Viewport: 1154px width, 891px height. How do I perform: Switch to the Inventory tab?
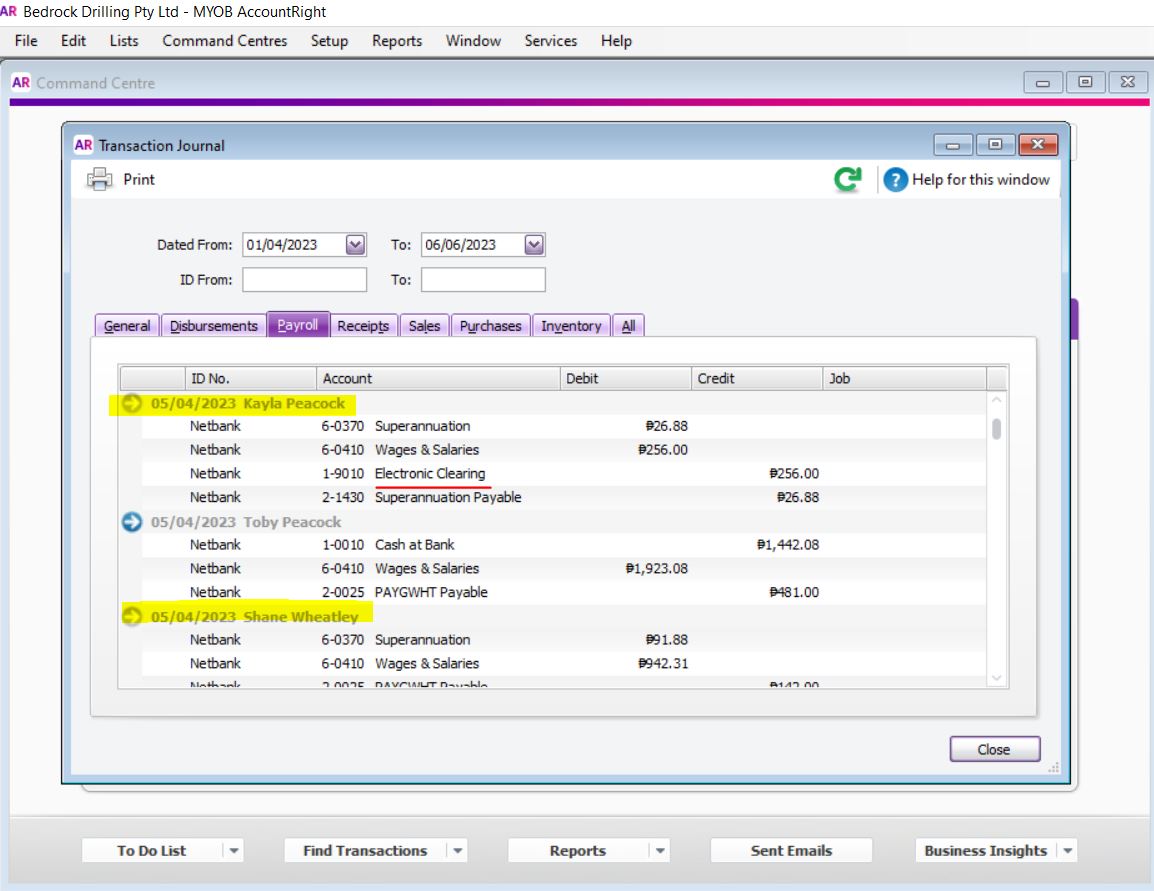point(571,325)
